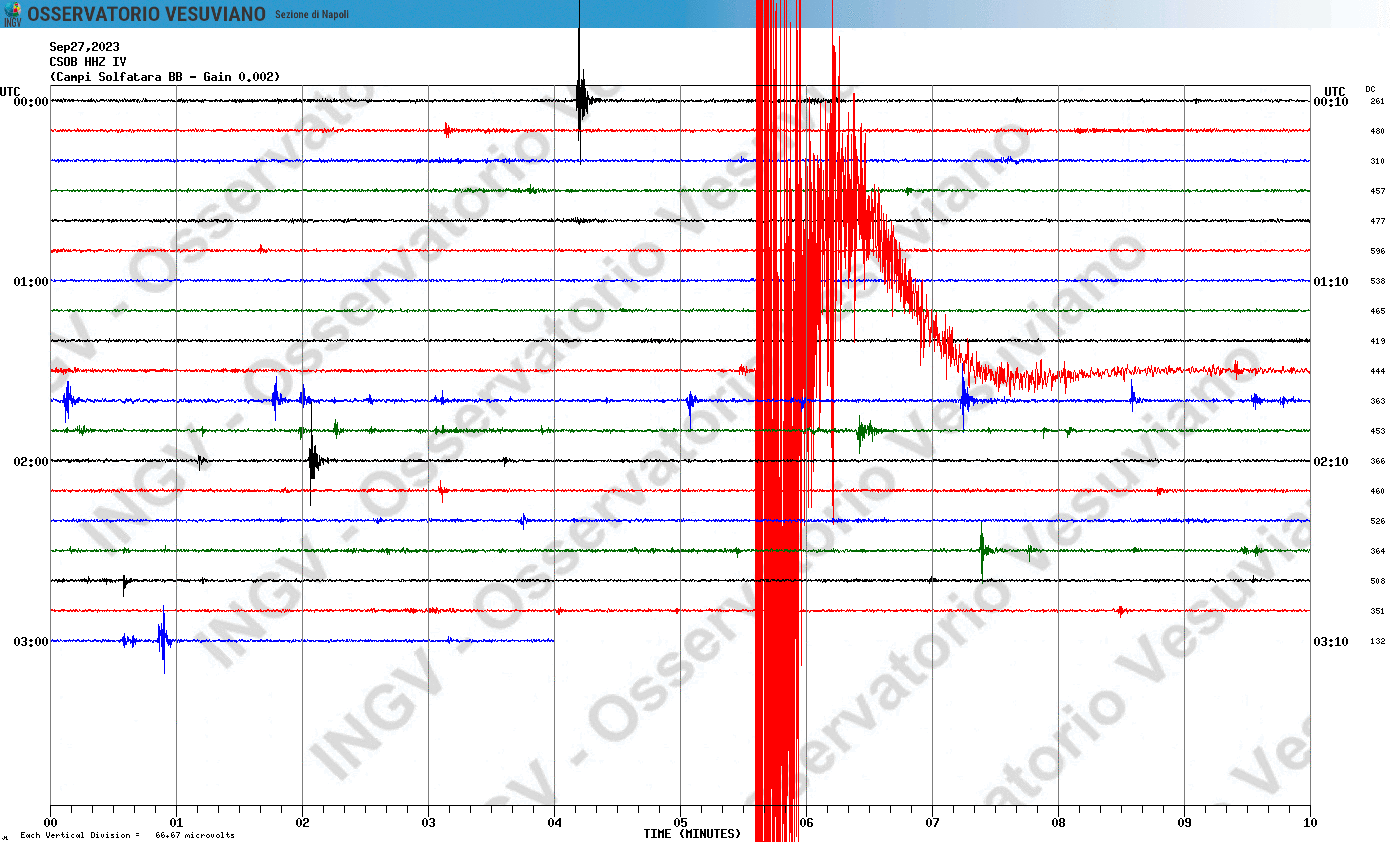Click the Each Vertical Division microvolts note

tap(127, 835)
